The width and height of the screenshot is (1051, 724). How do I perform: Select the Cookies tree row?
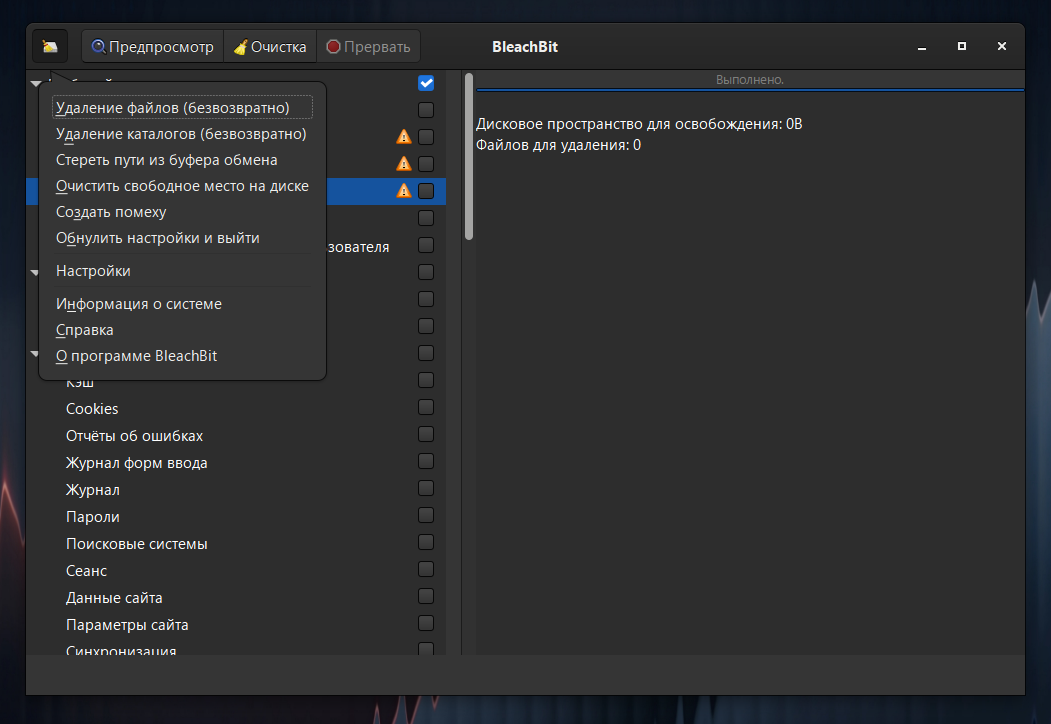click(x=236, y=409)
